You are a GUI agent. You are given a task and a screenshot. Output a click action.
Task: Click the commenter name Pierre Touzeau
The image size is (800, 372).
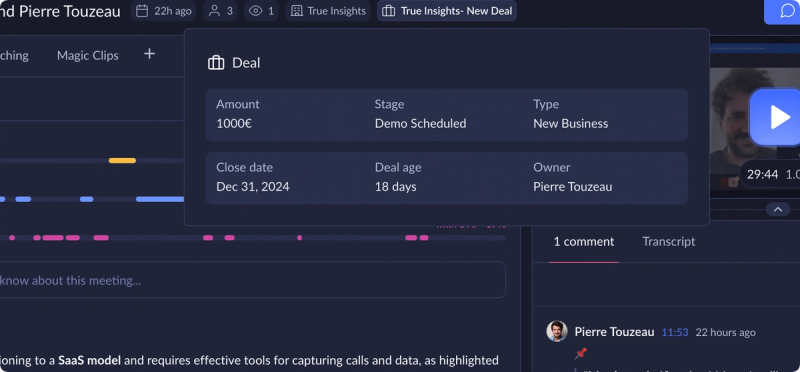614,332
